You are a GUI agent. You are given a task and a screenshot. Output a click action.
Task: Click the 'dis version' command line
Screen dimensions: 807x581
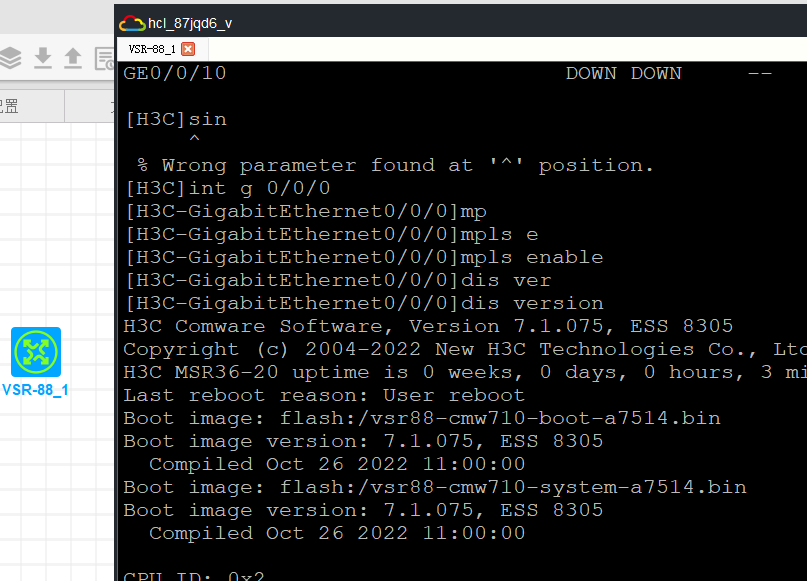364,304
